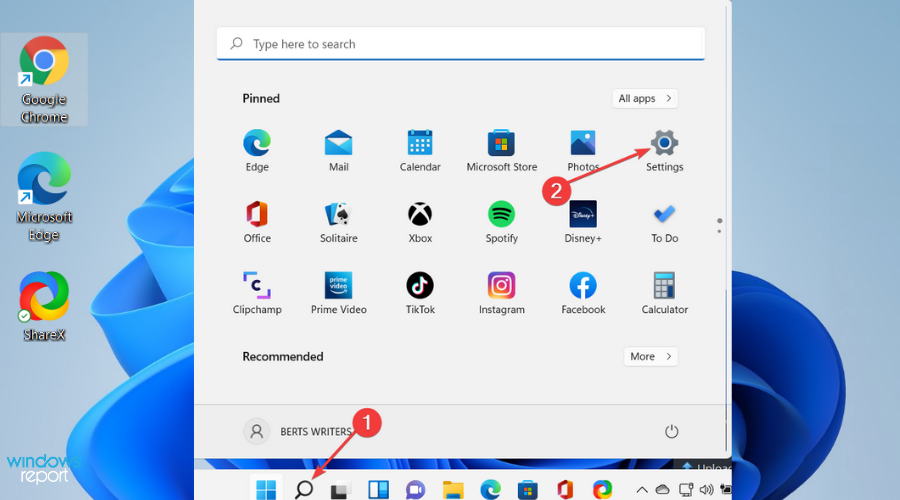Launch the TikTok app
This screenshot has height=500, width=900.
click(420, 293)
